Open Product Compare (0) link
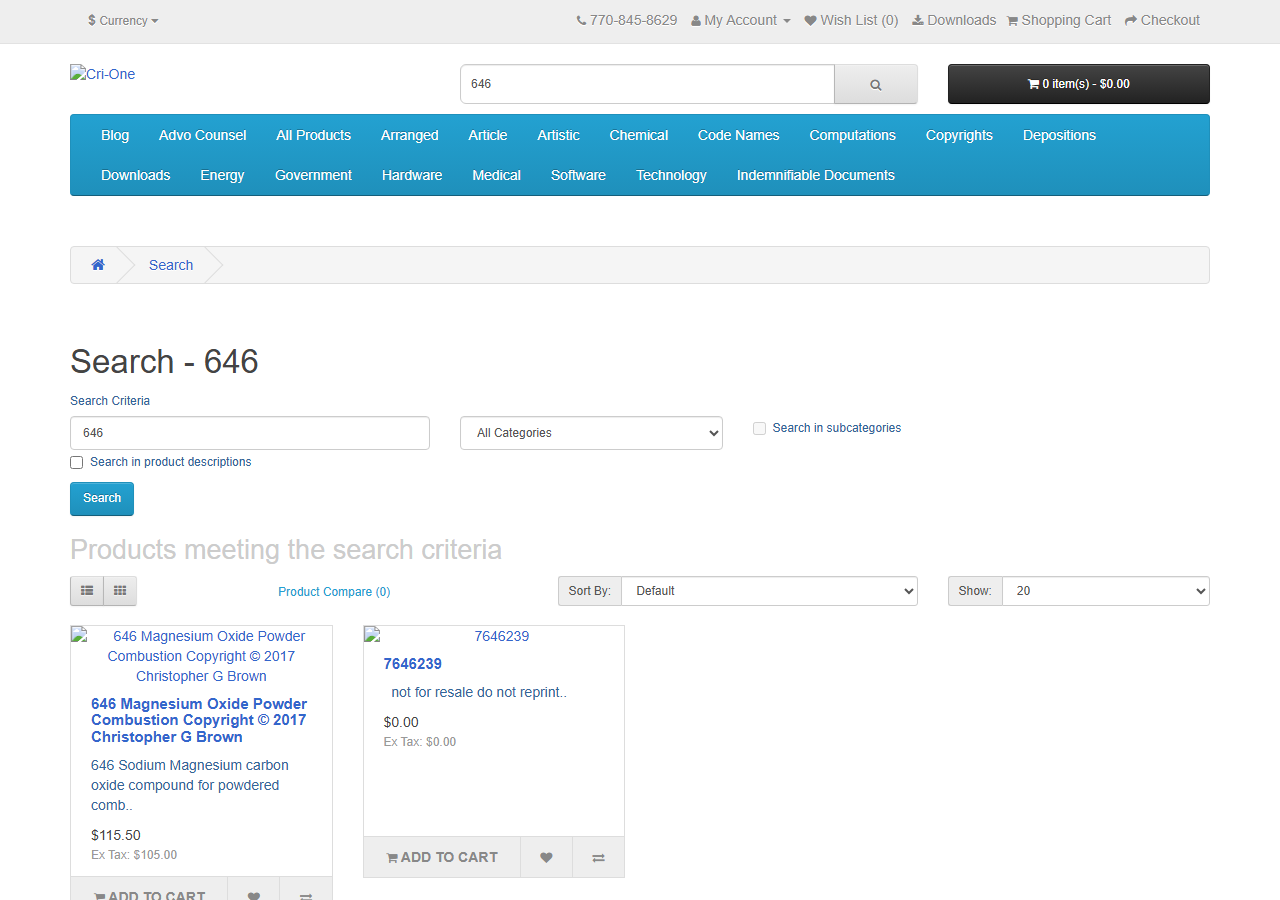This screenshot has width=1280, height=900. tap(334, 592)
